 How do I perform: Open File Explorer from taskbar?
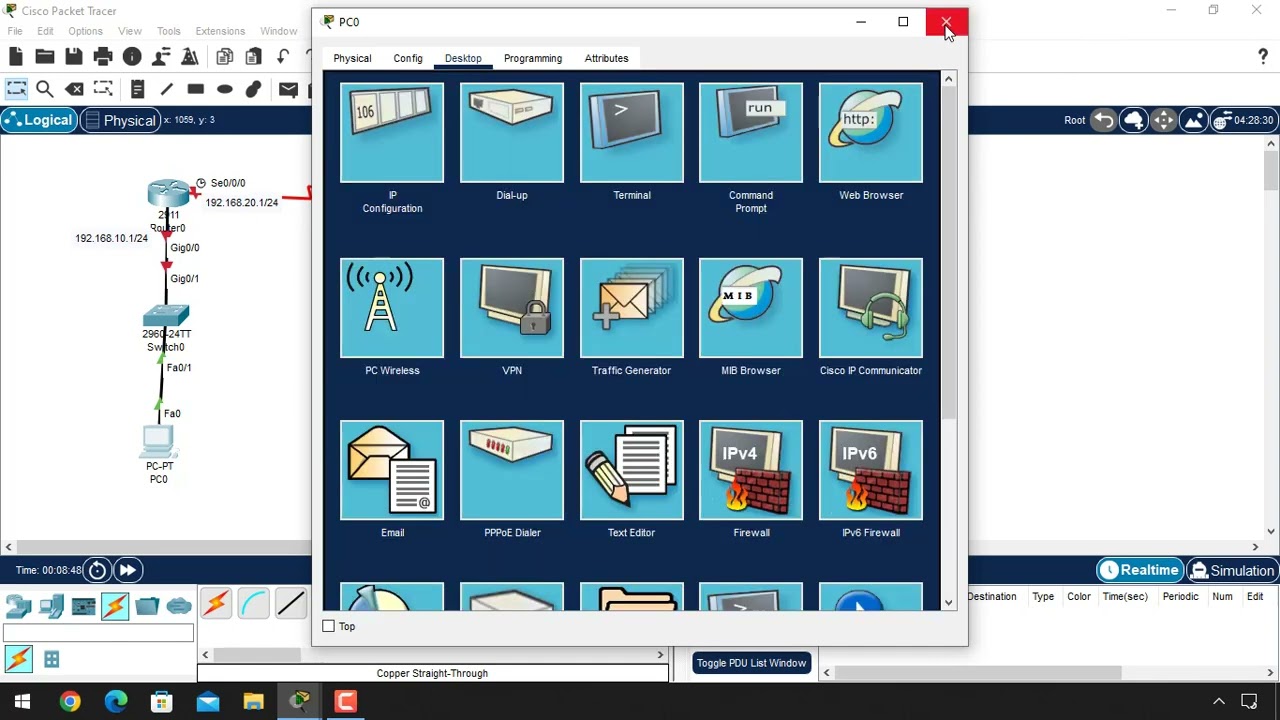pos(254,702)
